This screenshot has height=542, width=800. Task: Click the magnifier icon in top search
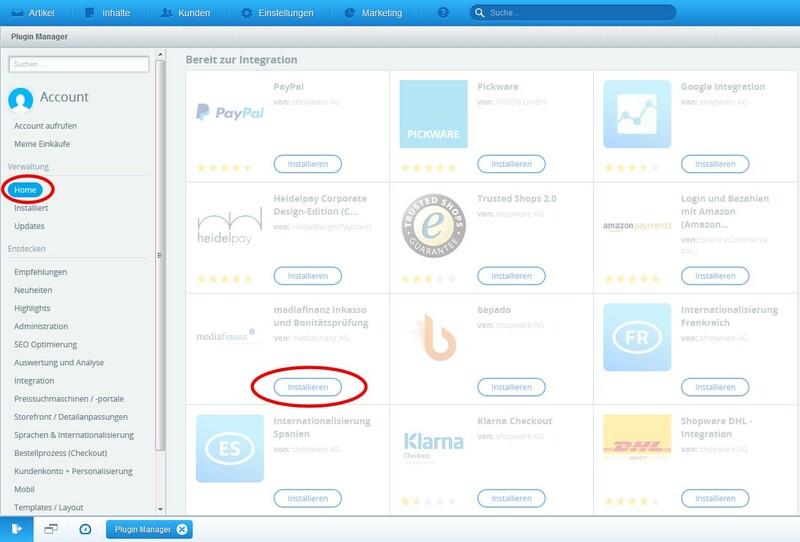479,13
